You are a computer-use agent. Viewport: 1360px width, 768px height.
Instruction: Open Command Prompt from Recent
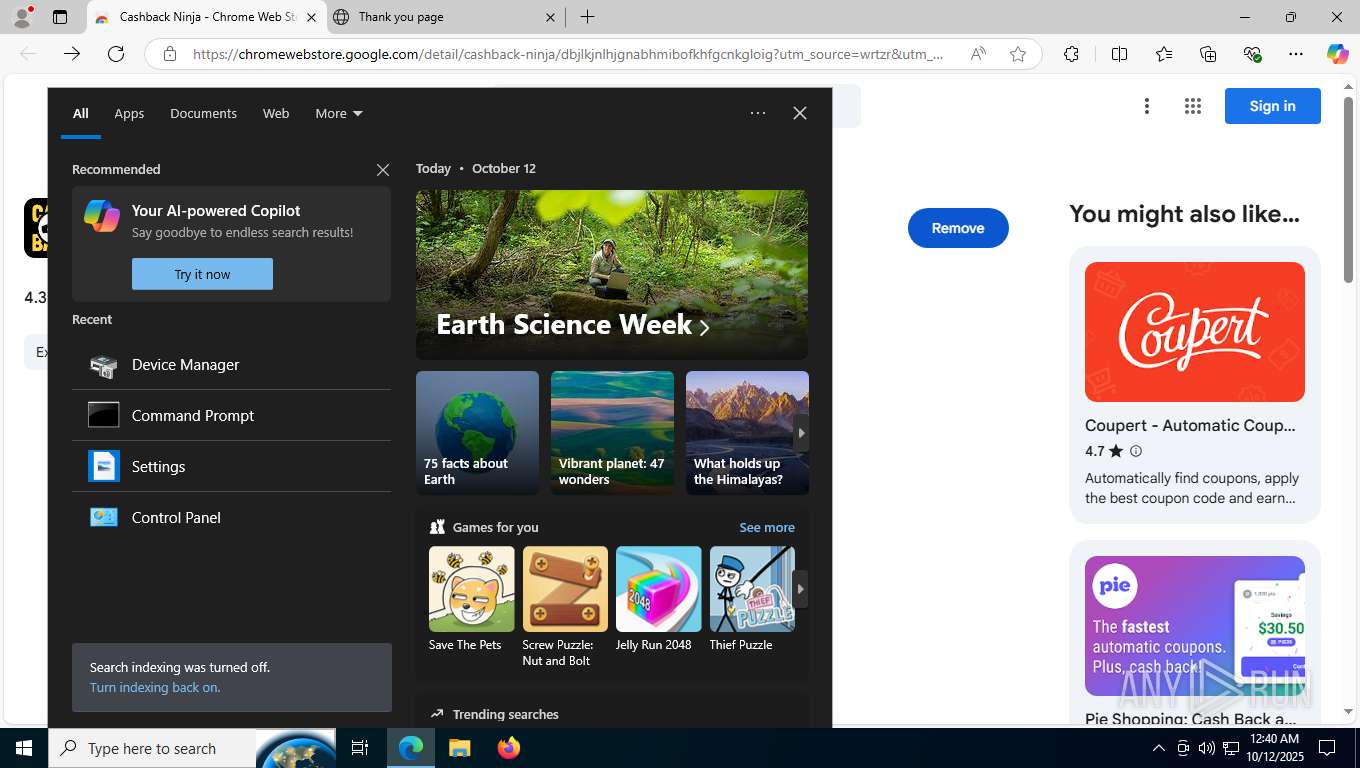[231, 415]
